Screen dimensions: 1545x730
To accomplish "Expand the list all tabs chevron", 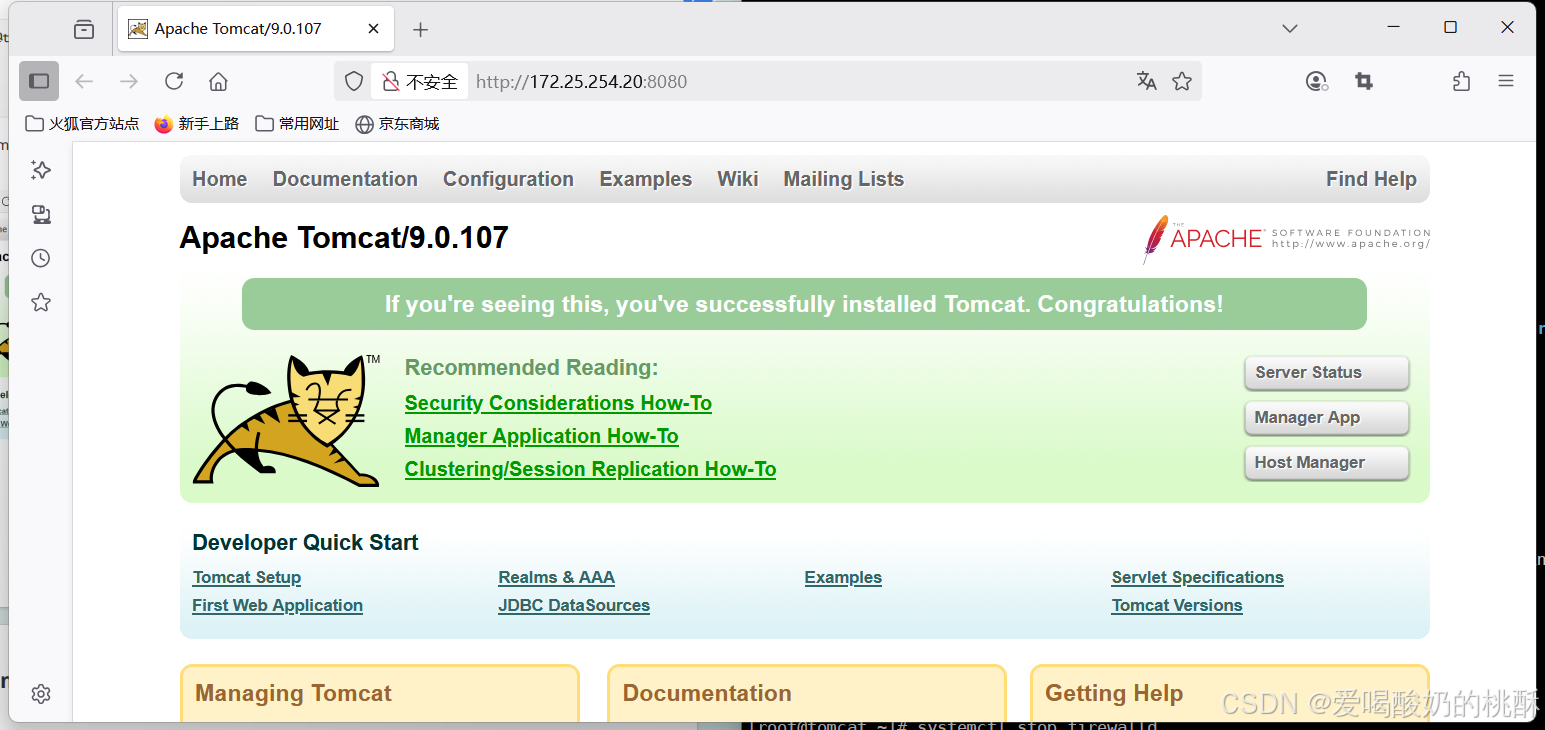I will [x=1290, y=28].
